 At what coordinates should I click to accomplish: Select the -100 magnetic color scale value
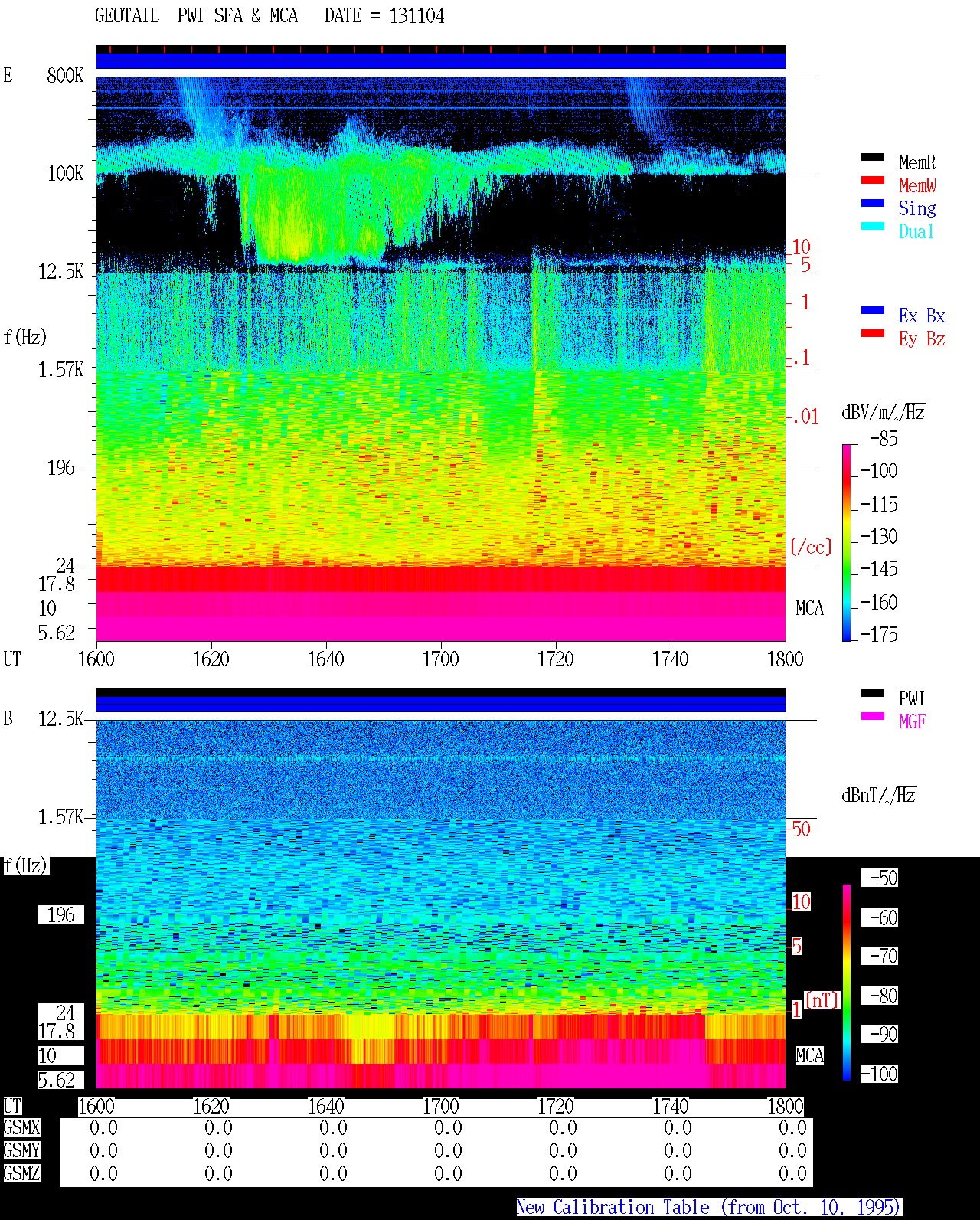[x=879, y=1074]
